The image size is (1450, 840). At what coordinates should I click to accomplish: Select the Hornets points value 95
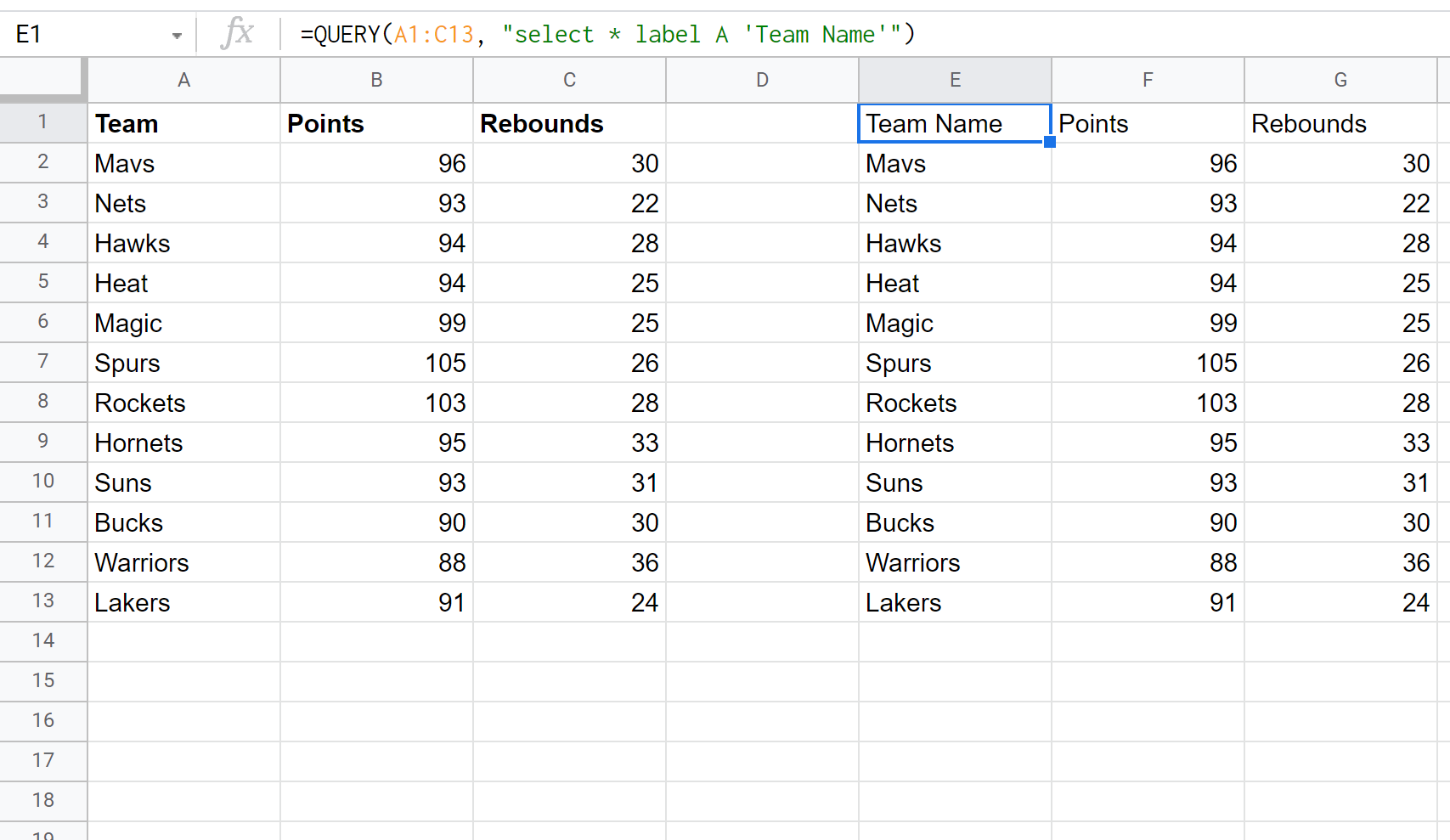tap(376, 443)
